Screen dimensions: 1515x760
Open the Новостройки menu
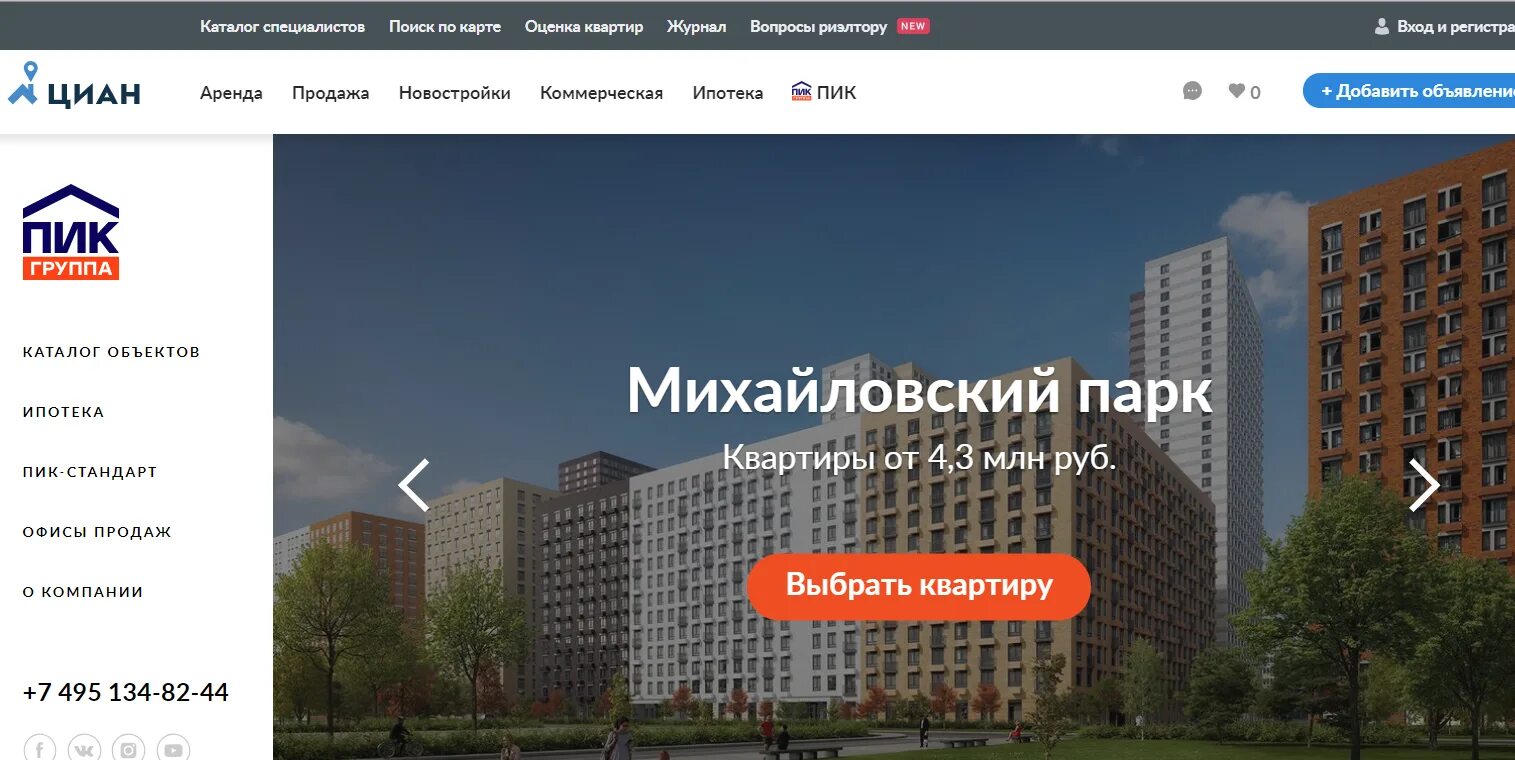tap(455, 93)
